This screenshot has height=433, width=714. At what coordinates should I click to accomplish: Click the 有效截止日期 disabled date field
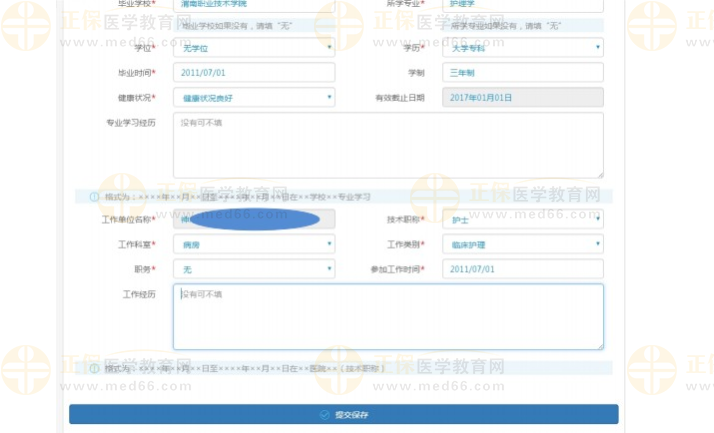522,98
